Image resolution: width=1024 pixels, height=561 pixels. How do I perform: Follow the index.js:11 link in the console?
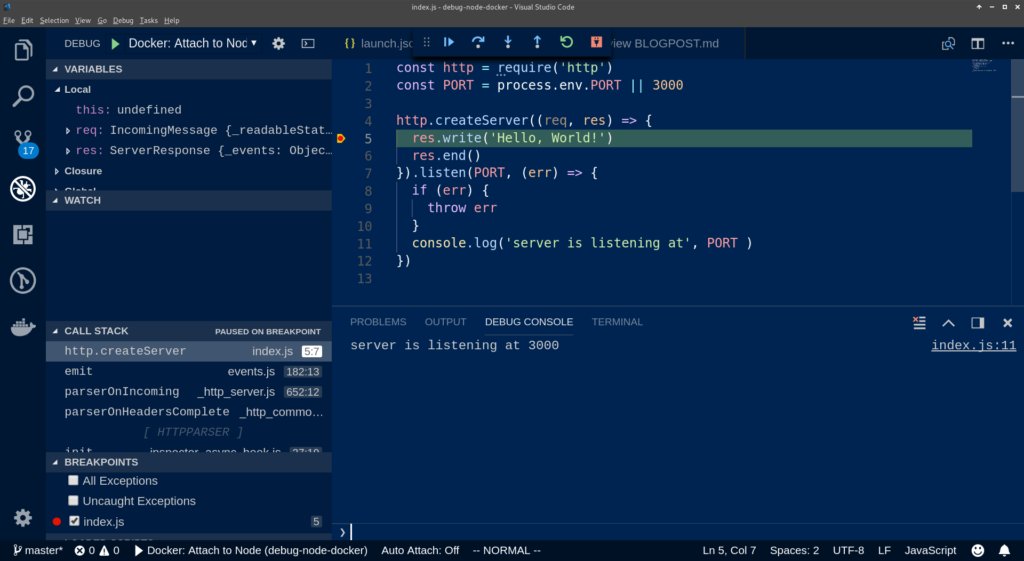click(973, 345)
